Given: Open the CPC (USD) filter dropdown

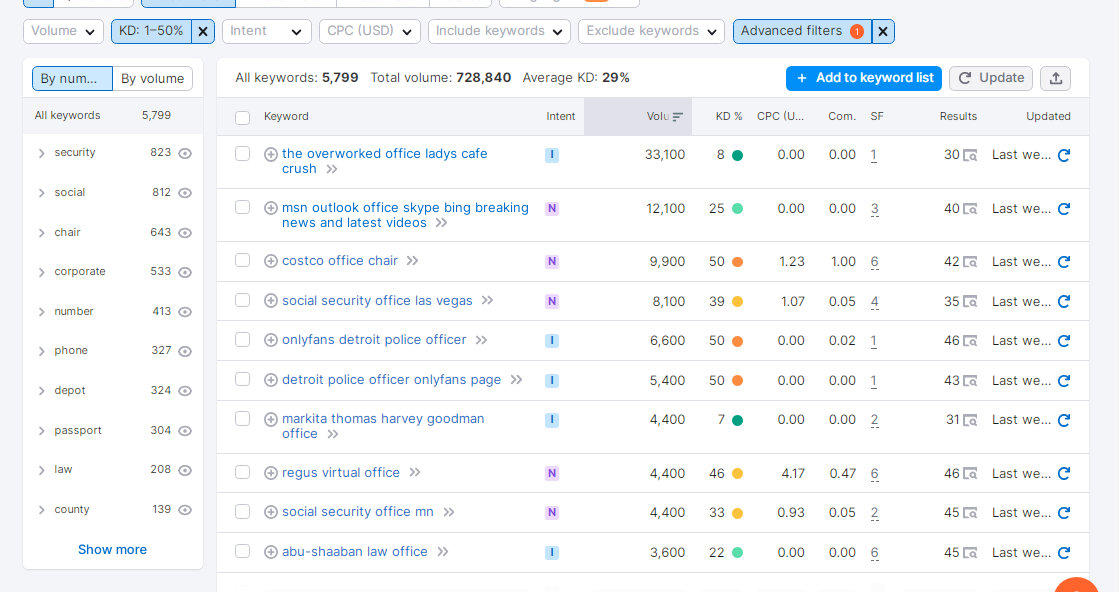Looking at the screenshot, I should [370, 31].
